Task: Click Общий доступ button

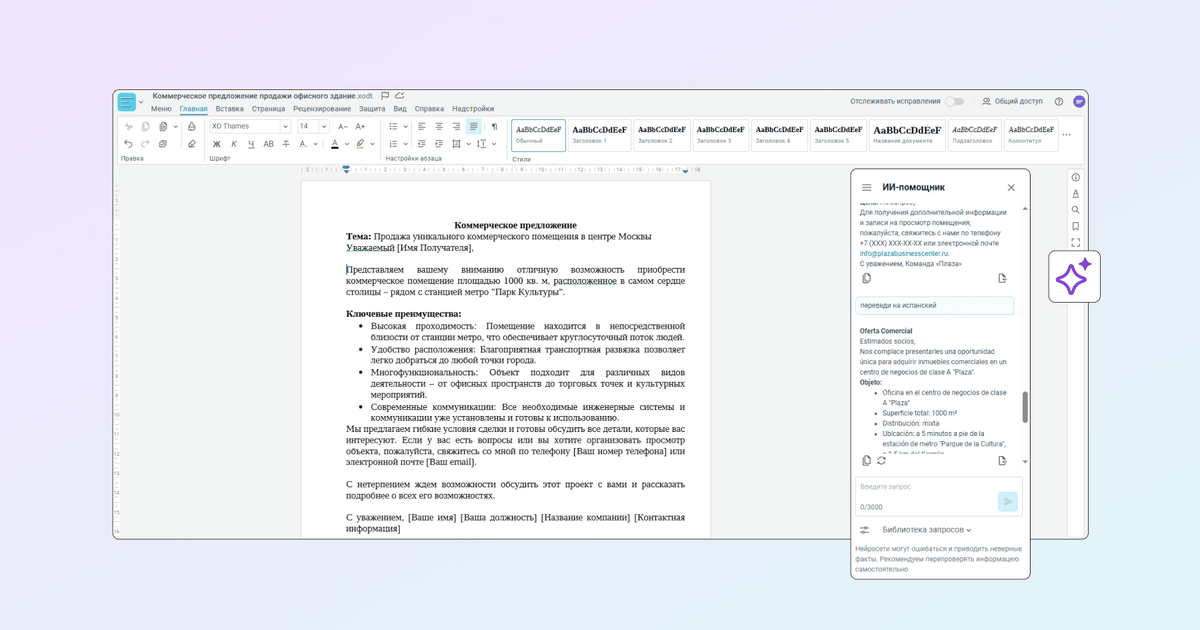Action: tap(1012, 101)
